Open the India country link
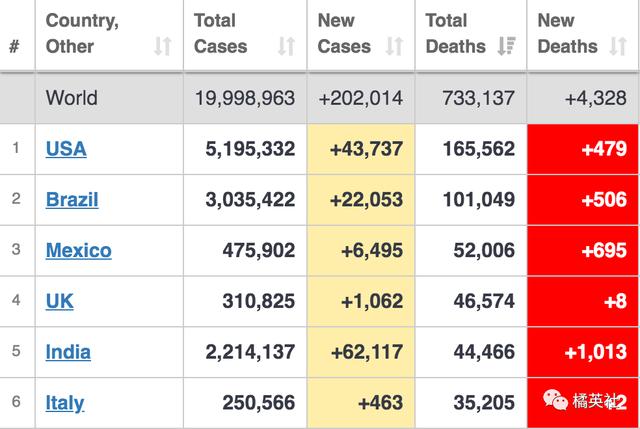This screenshot has height=429, width=640. click(x=68, y=351)
